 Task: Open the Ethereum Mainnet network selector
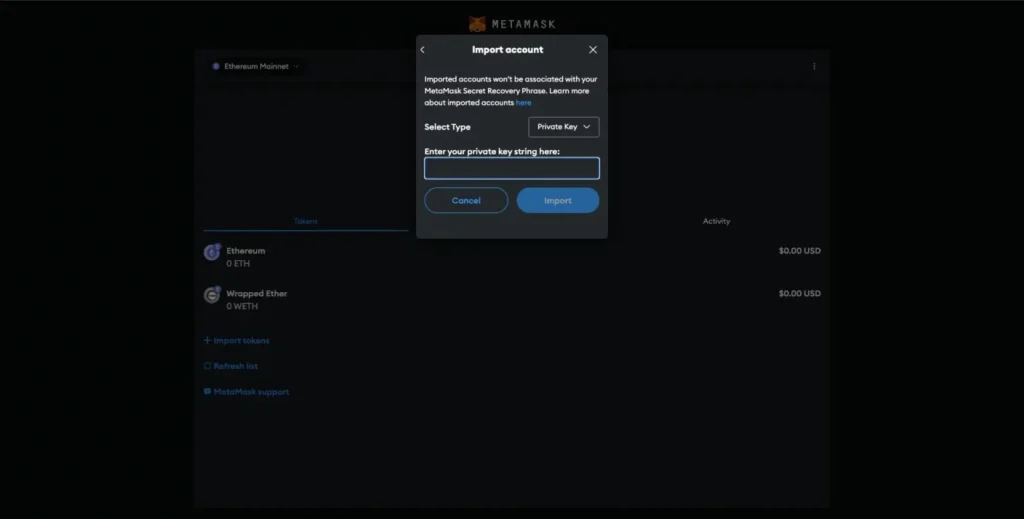tap(256, 66)
